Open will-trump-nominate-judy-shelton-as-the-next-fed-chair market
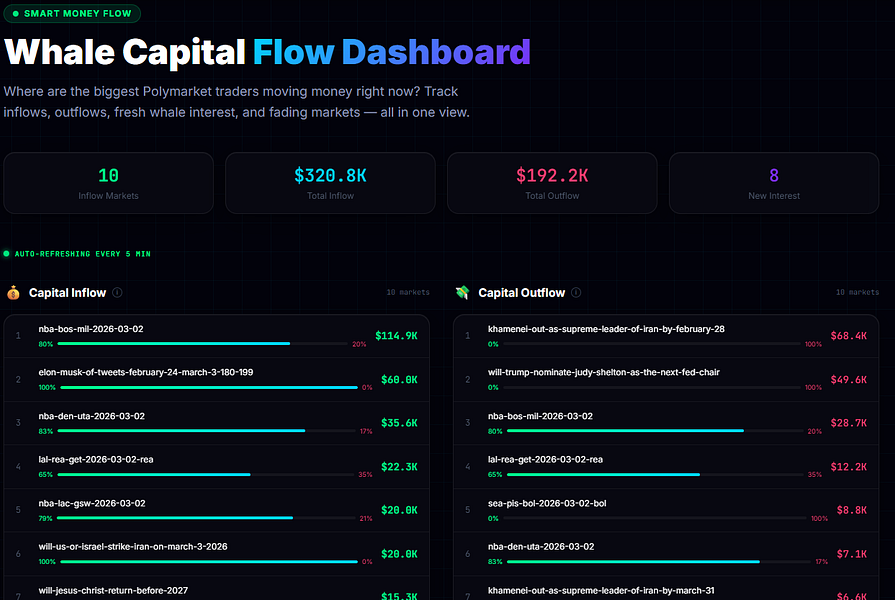The width and height of the screenshot is (895, 600). pyautogui.click(x=666, y=380)
